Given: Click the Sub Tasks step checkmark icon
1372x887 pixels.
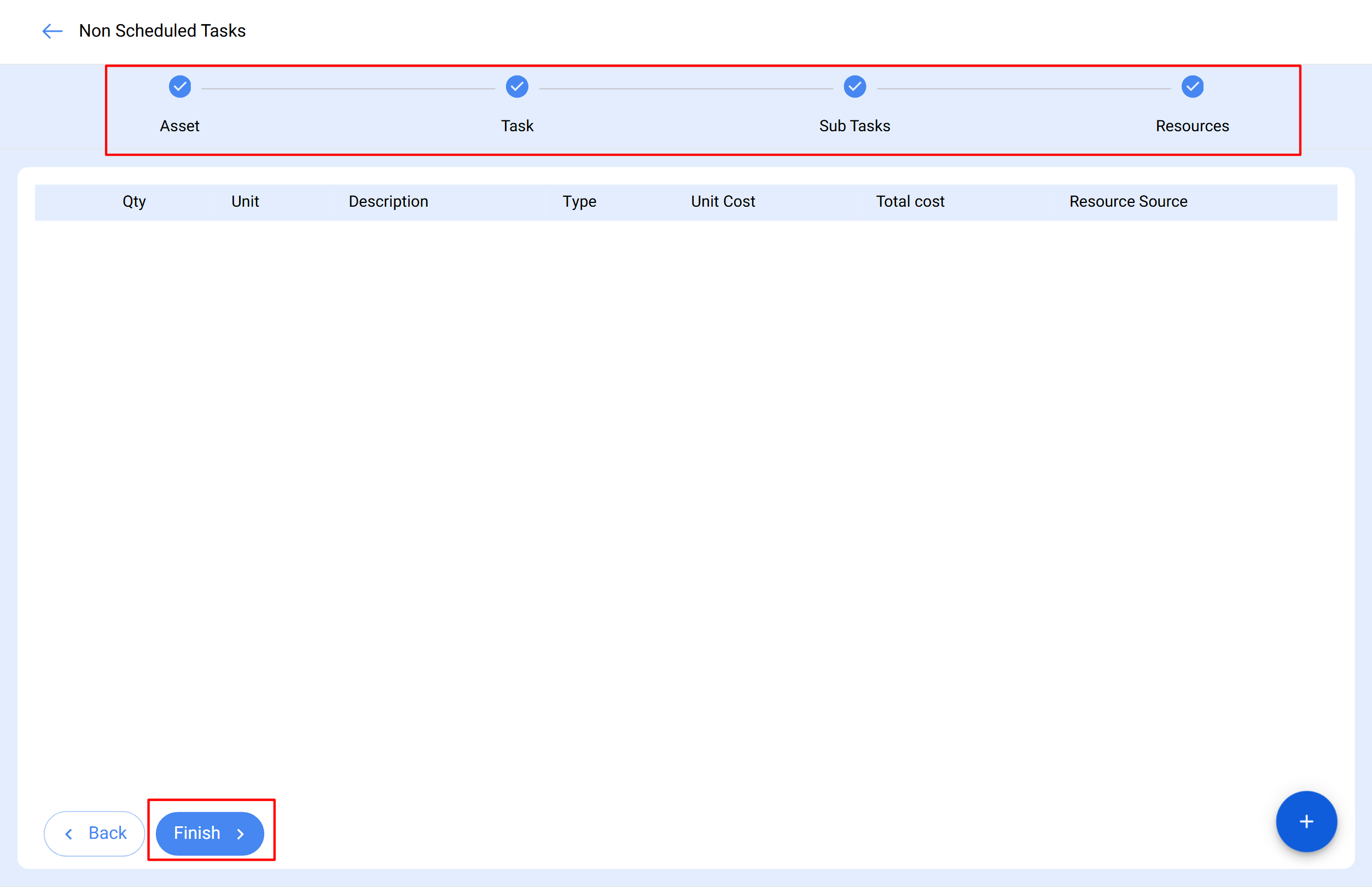Looking at the screenshot, I should (854, 87).
